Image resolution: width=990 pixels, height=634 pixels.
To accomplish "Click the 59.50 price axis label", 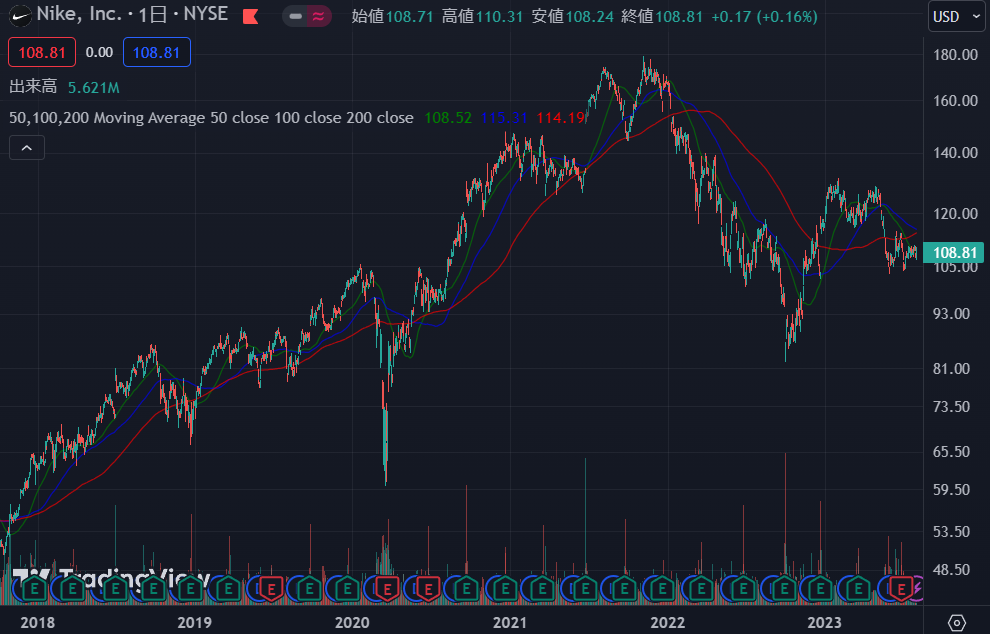I will pos(951,490).
